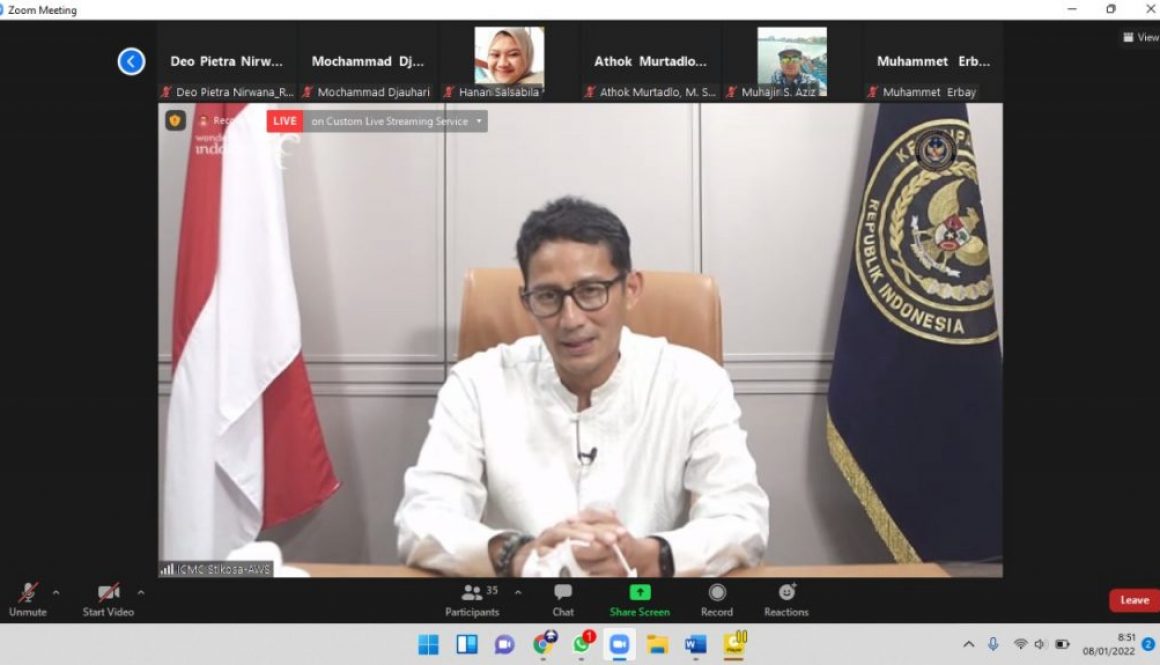This screenshot has height=665, width=1160.
Task: Click the meeting security shield icon
Action: coord(175,120)
